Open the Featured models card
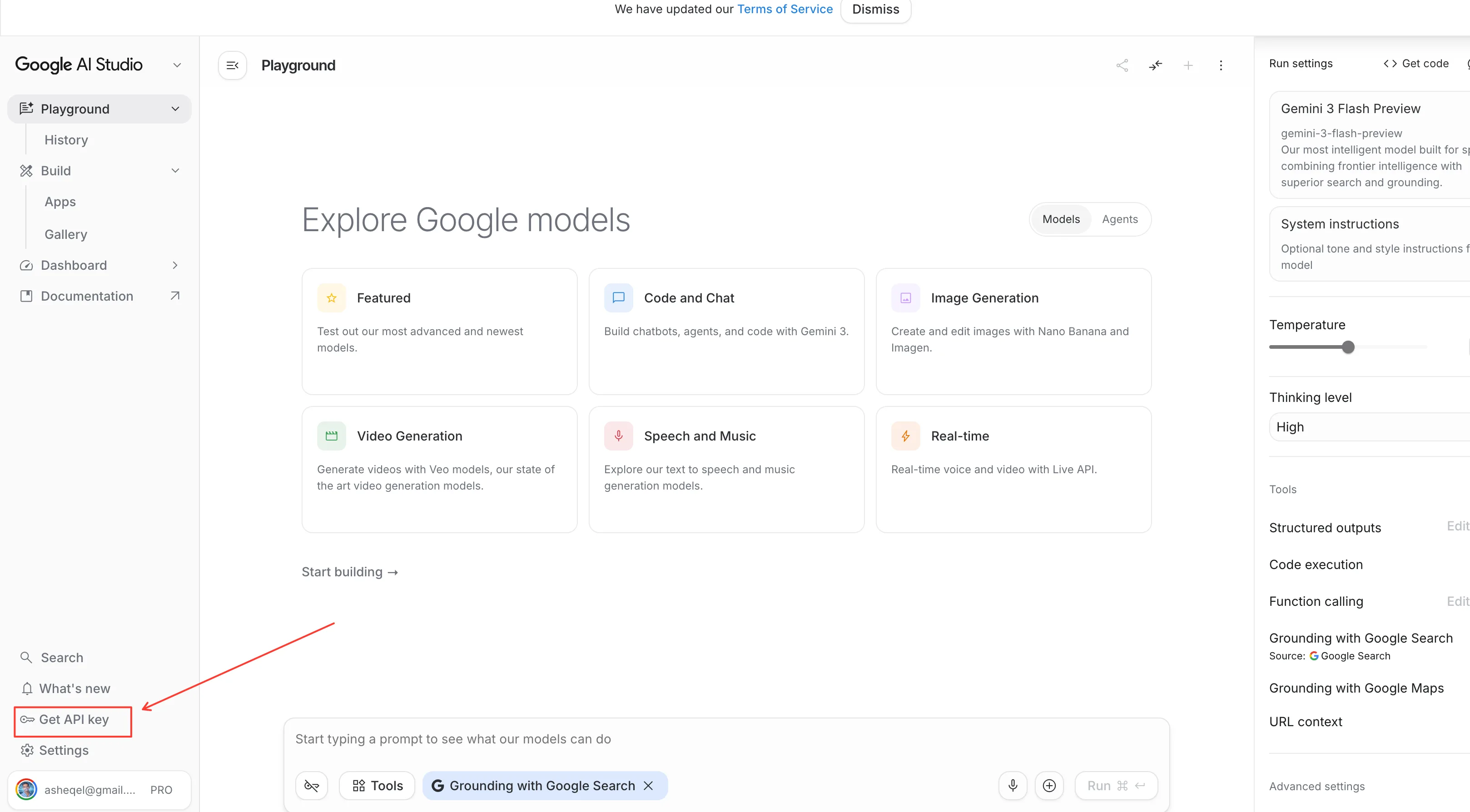 [x=439, y=332]
